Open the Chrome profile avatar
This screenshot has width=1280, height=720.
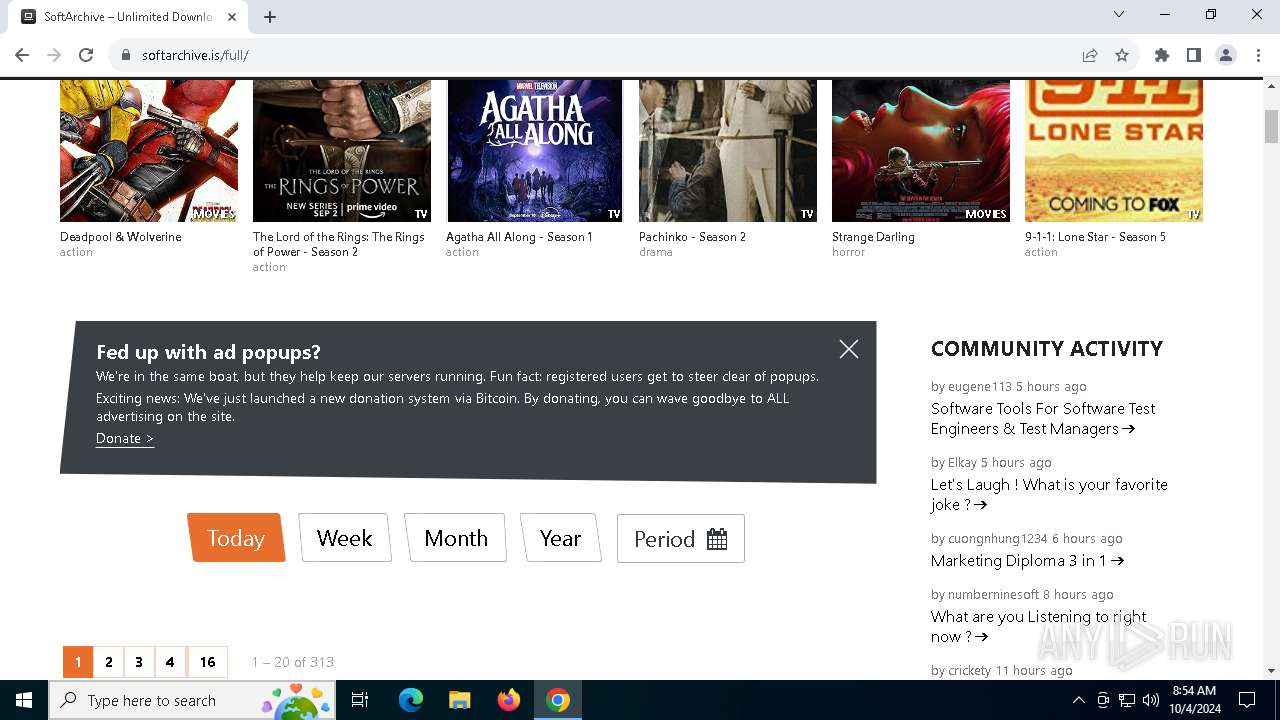pos(1226,55)
